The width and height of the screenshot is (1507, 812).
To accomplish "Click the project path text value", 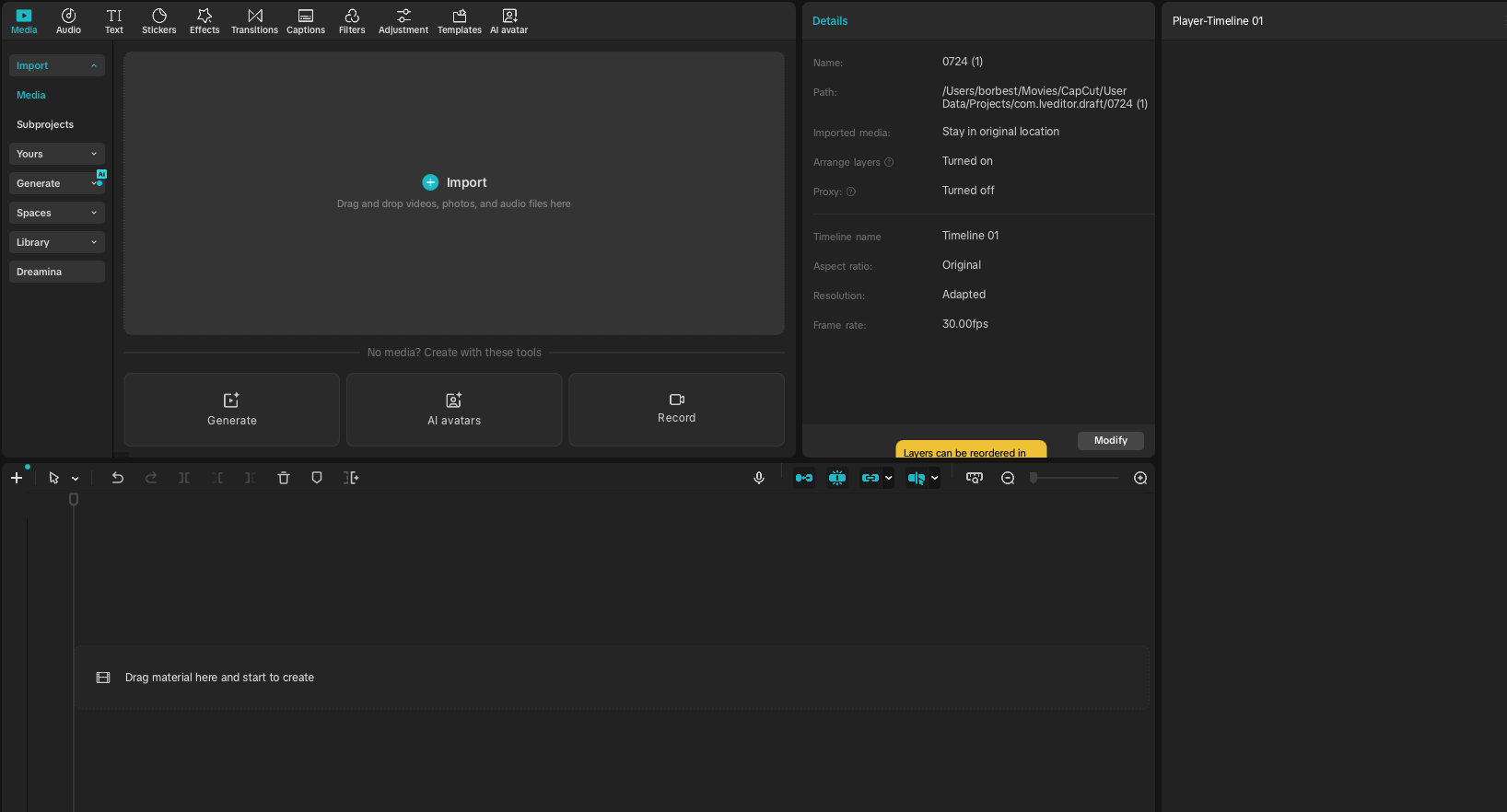I will coord(1045,98).
